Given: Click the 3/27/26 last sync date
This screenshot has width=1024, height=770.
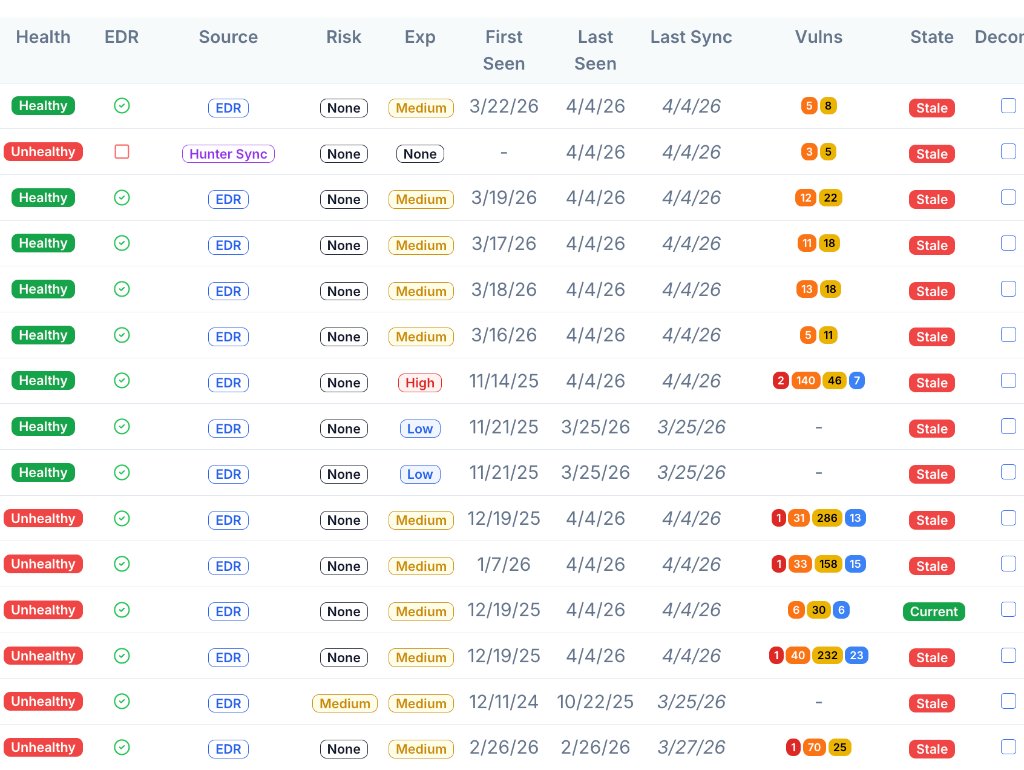Looking at the screenshot, I should 691,747.
